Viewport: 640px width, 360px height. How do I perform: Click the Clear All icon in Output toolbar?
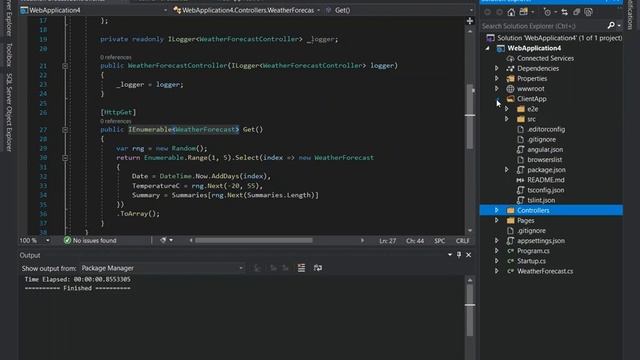click(x=301, y=268)
